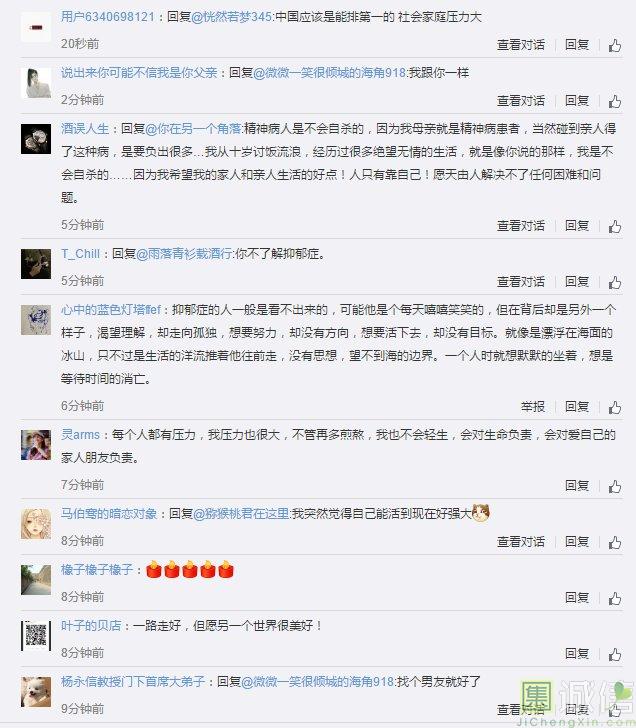Click thumbs-up on 酒误人生's comment
636x728 pixels.
[615, 226]
